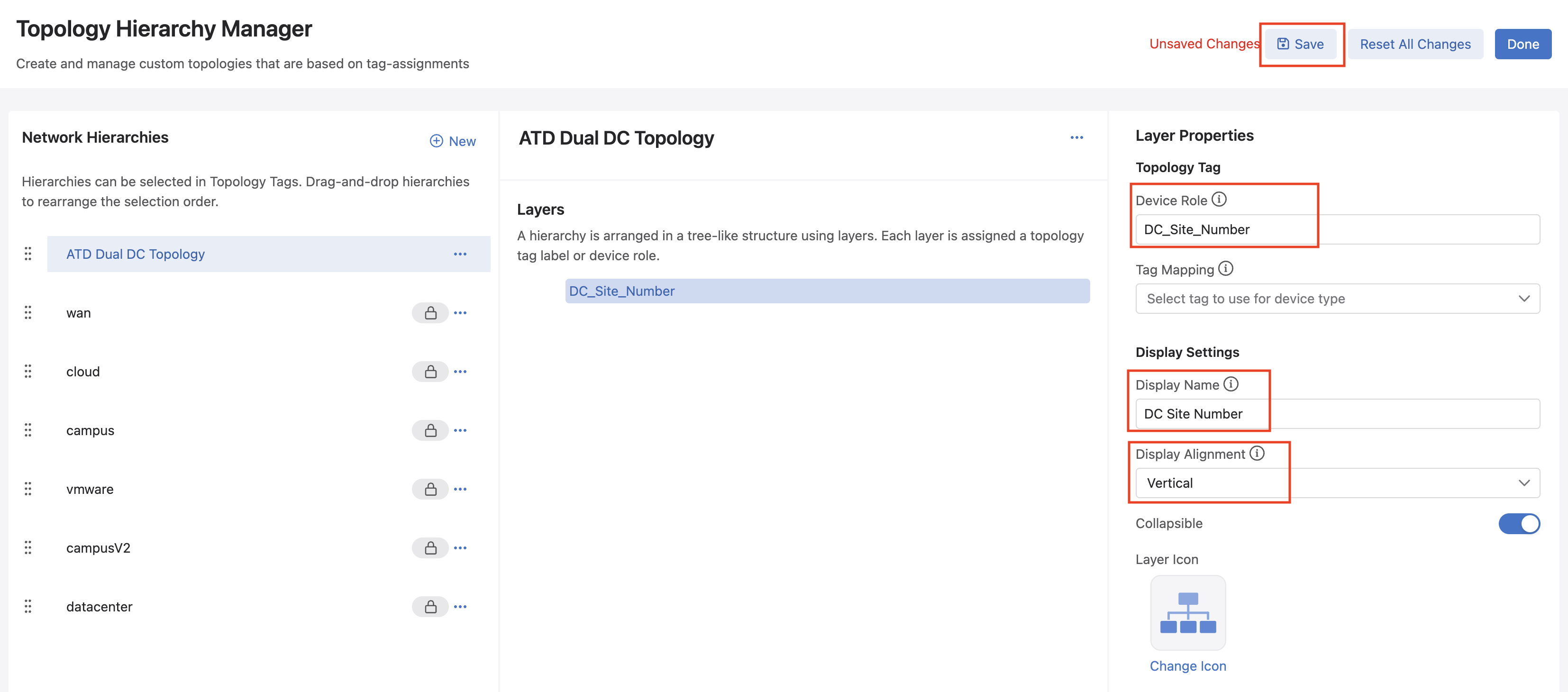Image resolution: width=1568 pixels, height=692 pixels.
Task: Select the DC_Site_Number layer
Action: [x=827, y=291]
